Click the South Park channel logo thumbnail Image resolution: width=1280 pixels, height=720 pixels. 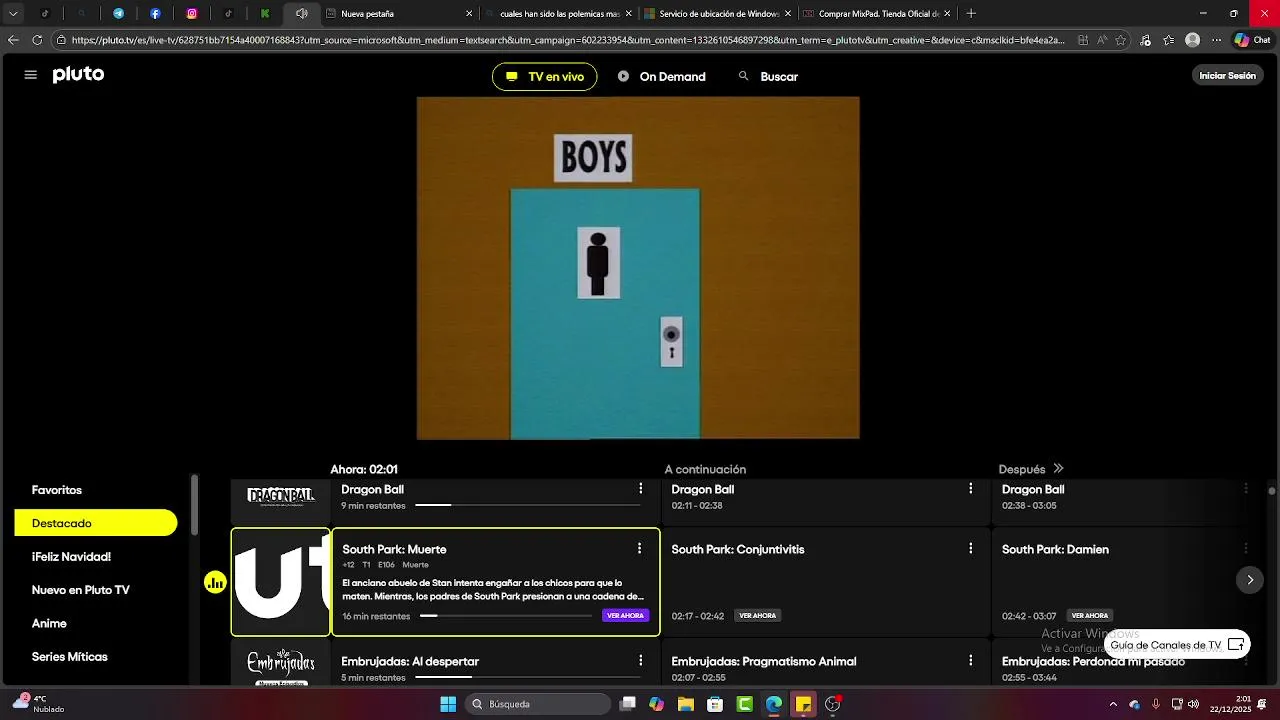pyautogui.click(x=281, y=582)
